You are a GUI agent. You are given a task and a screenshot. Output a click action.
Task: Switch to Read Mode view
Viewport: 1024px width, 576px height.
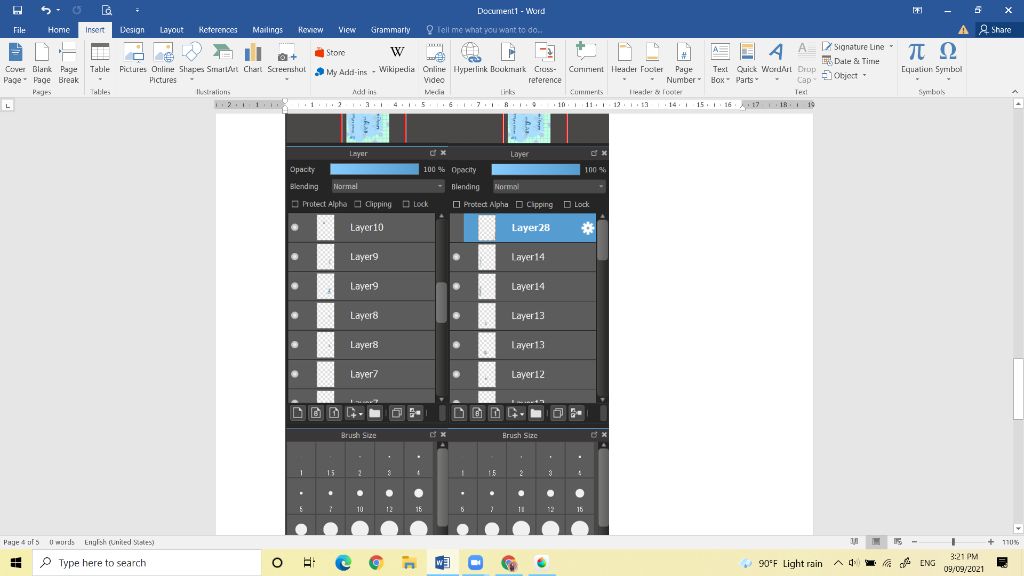pyautogui.click(x=854, y=542)
